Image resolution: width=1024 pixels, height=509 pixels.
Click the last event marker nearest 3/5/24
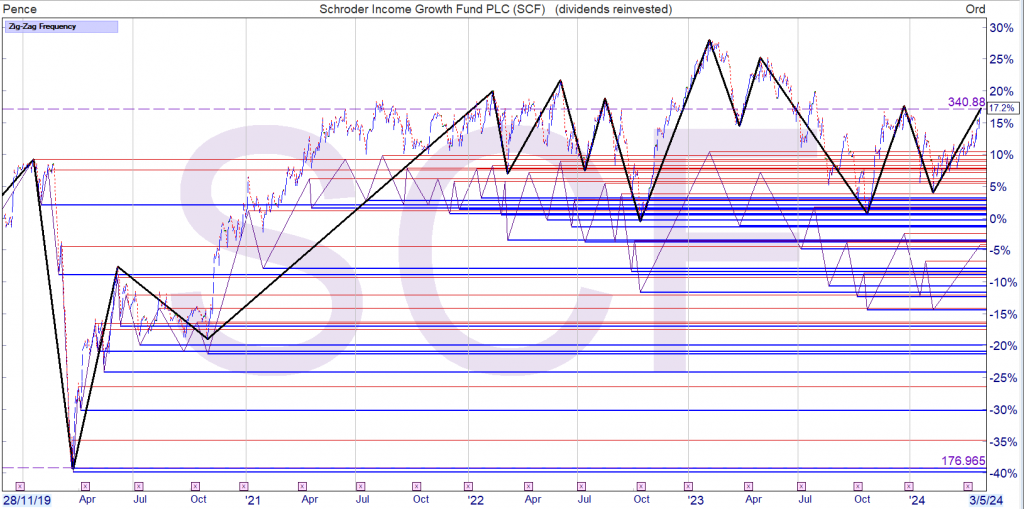pyautogui.click(x=969, y=486)
